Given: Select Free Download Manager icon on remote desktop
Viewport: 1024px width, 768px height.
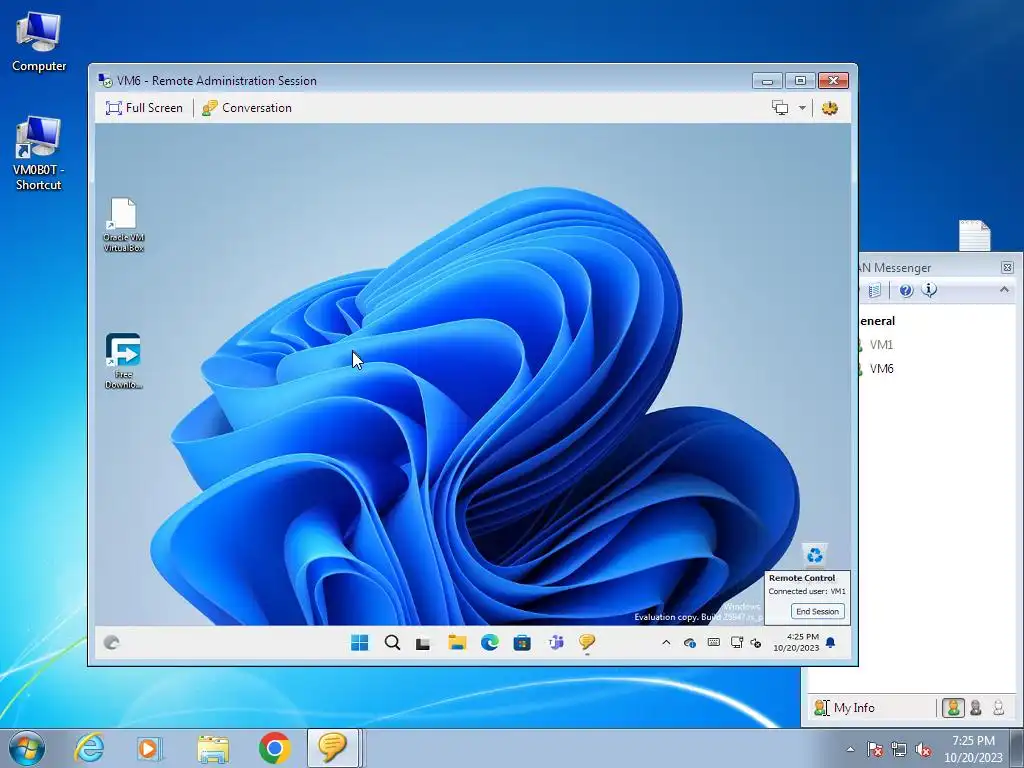Looking at the screenshot, I should [123, 361].
